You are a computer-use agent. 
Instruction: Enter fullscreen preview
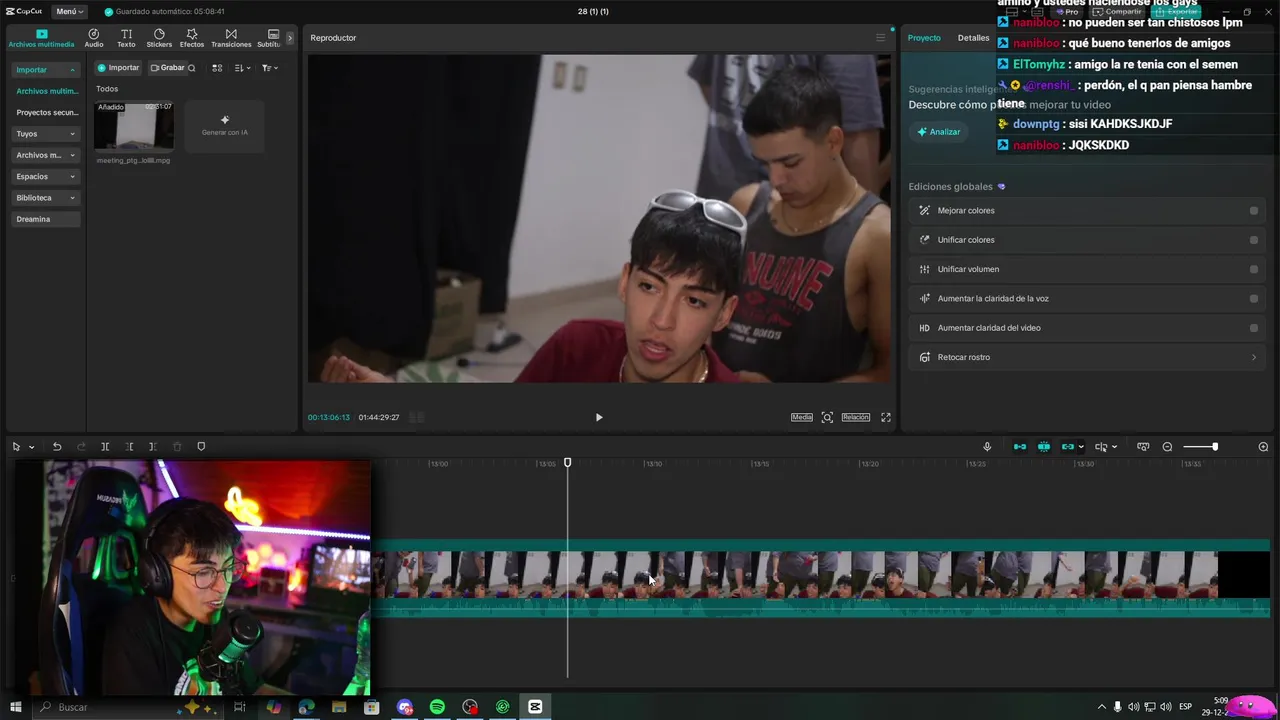[x=885, y=417]
